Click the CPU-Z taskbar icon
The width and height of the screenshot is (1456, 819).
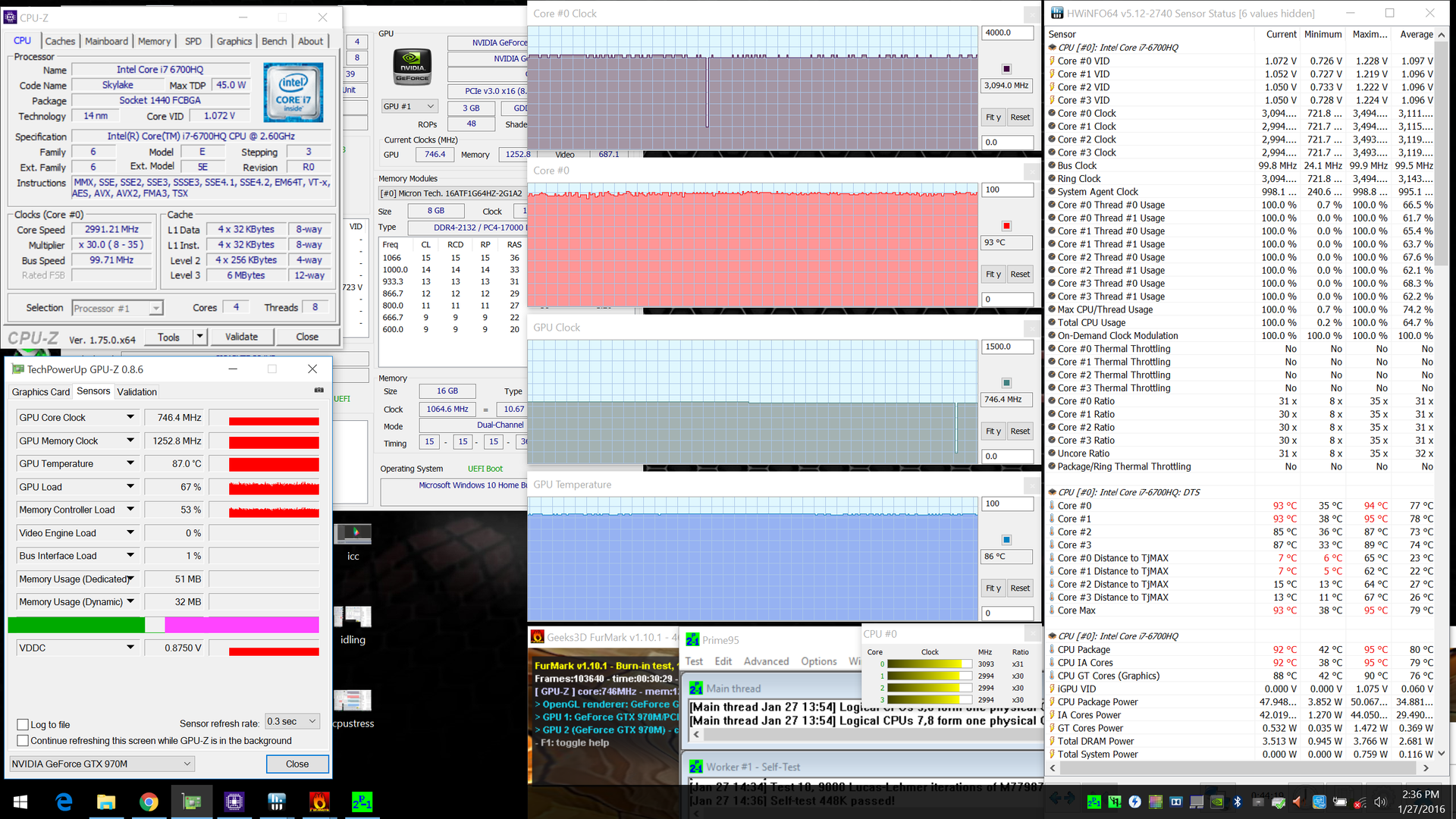pyautogui.click(x=234, y=802)
